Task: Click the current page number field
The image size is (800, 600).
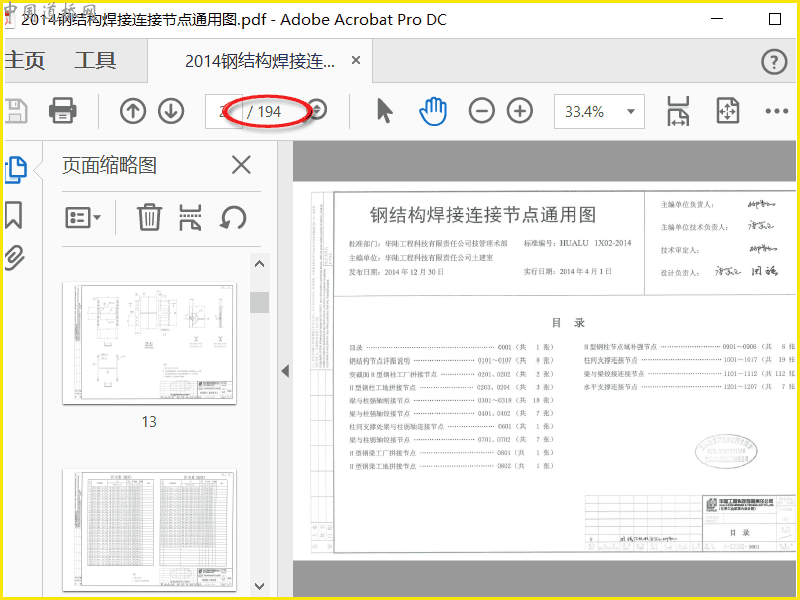Action: point(222,111)
